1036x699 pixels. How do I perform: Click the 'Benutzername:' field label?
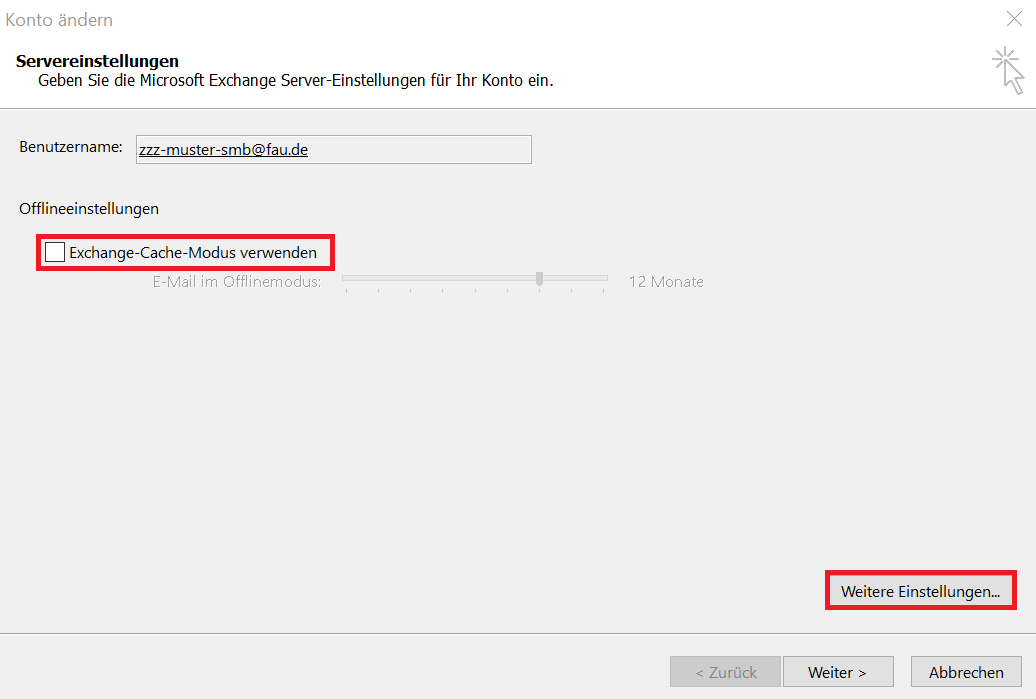pos(70,147)
